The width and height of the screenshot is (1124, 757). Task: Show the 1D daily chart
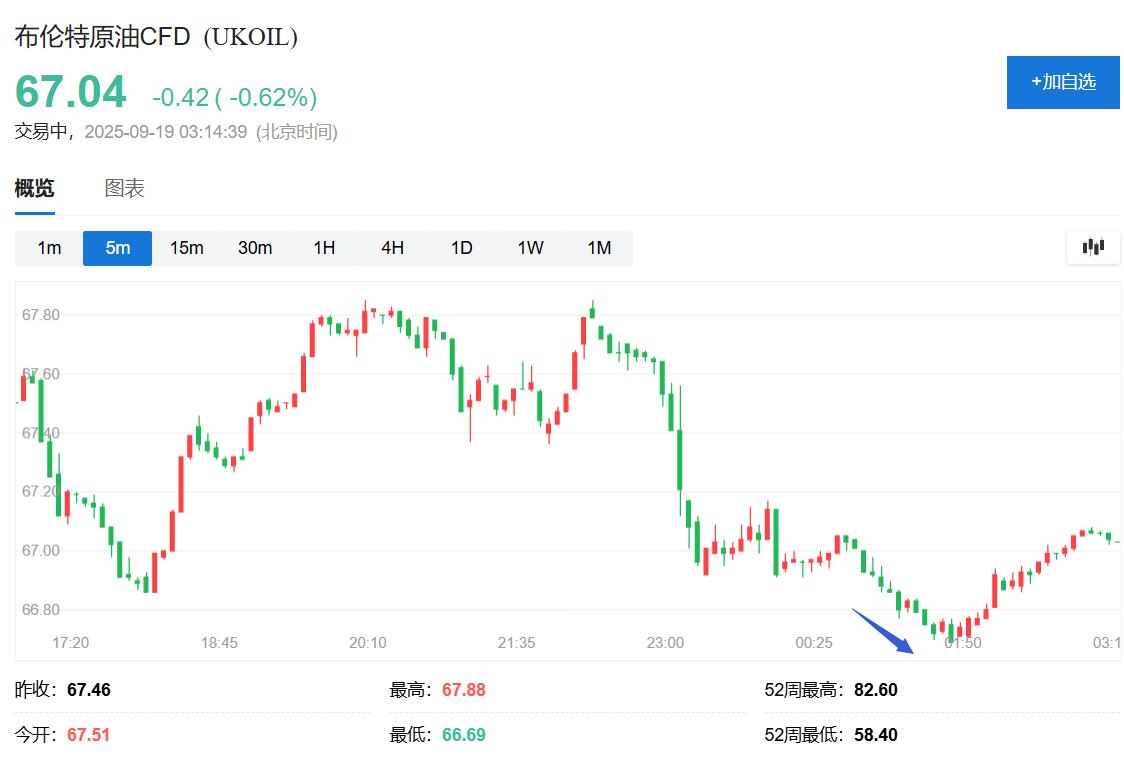[x=461, y=248]
